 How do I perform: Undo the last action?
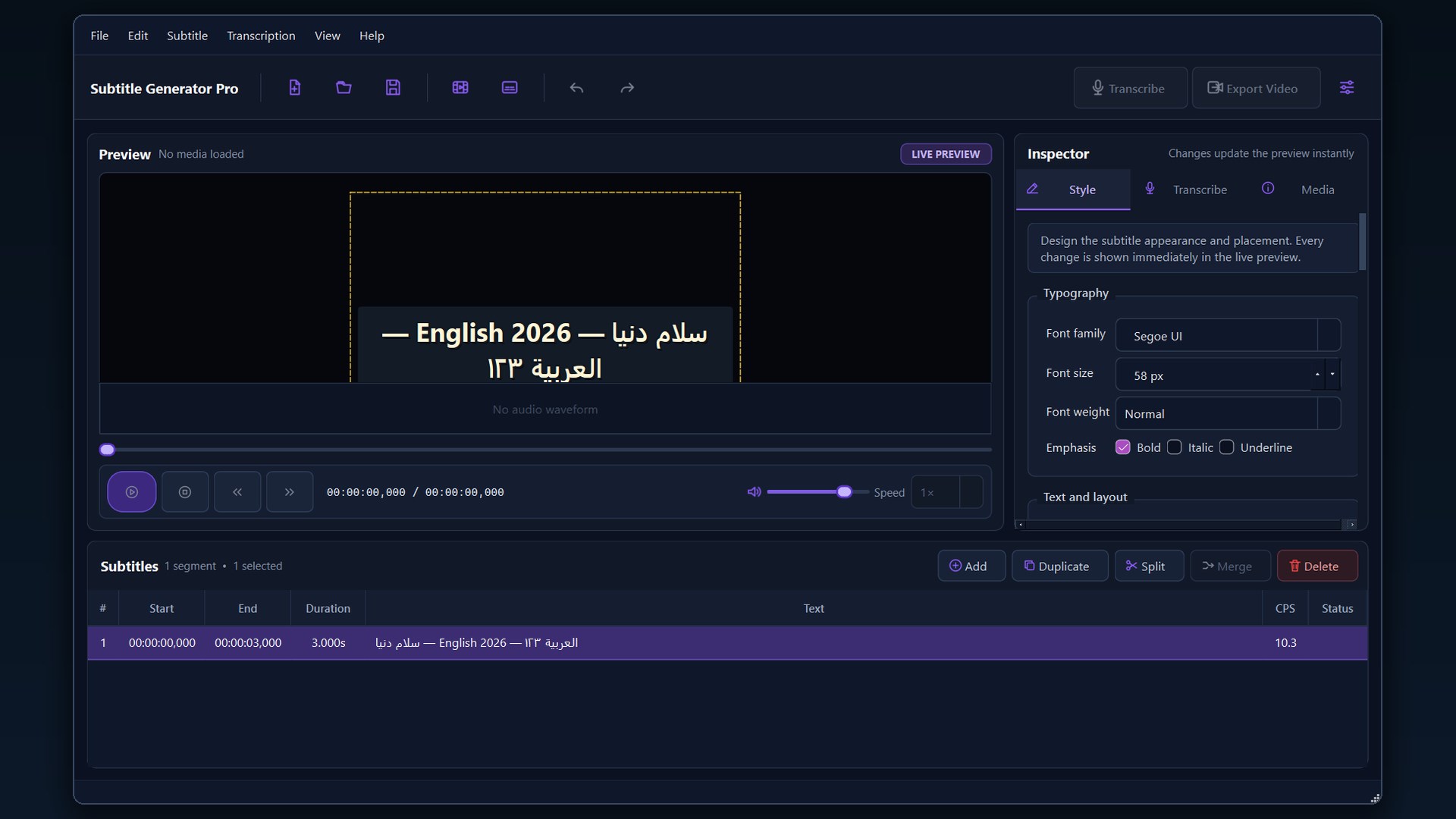click(576, 88)
